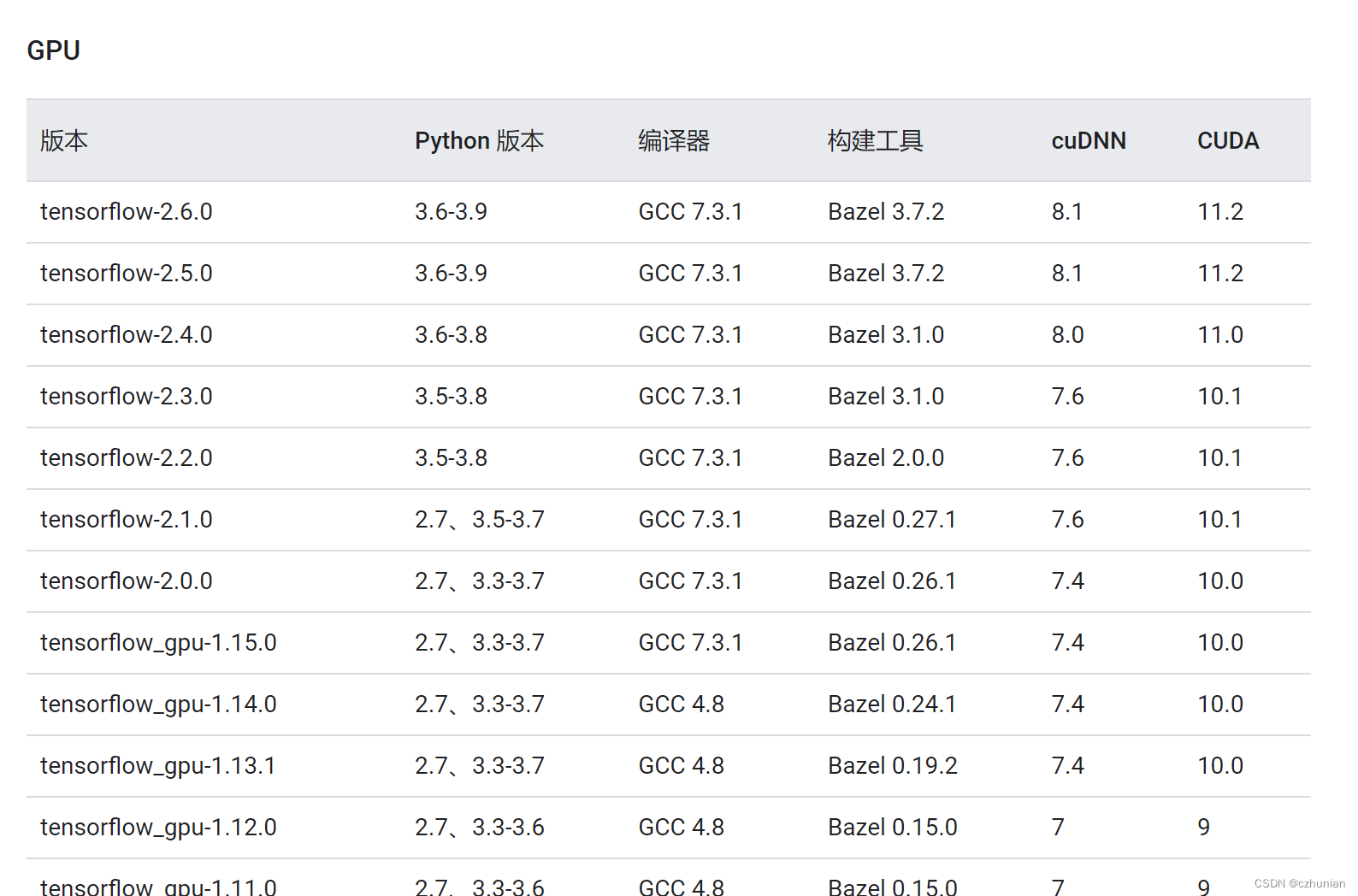The width and height of the screenshot is (1358, 896).
Task: Click the tensorflow_gpu-1.12.0 version cell
Action: point(158,828)
